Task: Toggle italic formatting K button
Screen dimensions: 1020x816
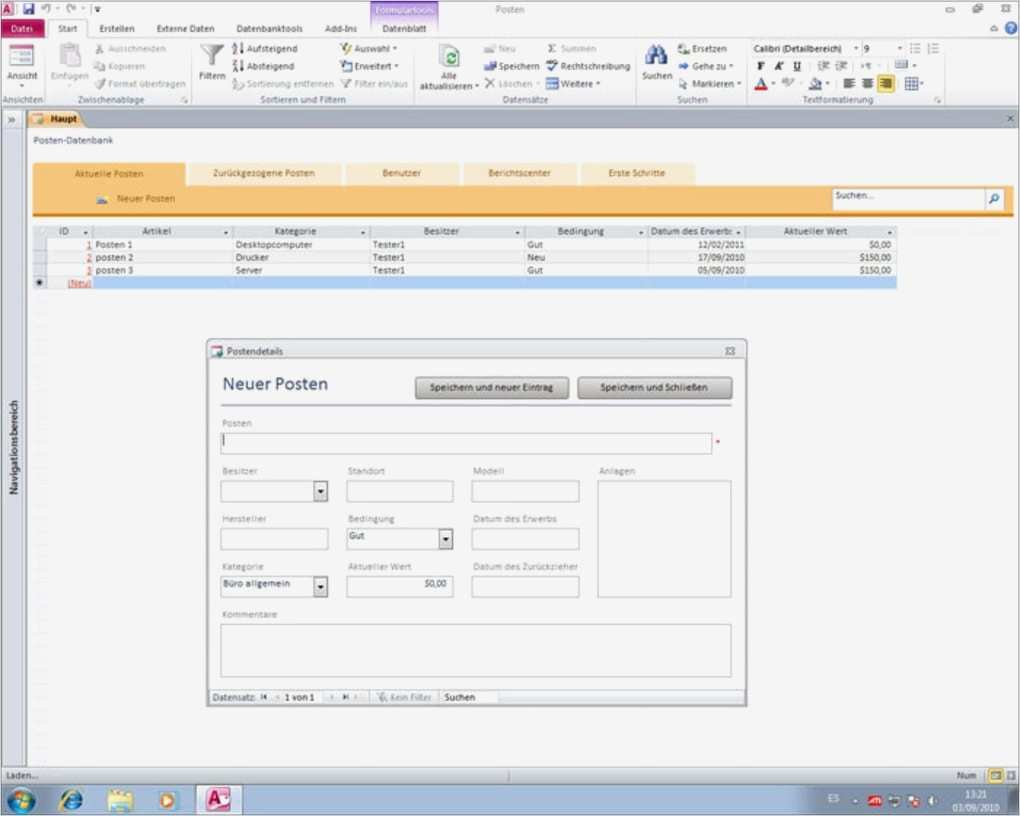Action: (x=778, y=66)
